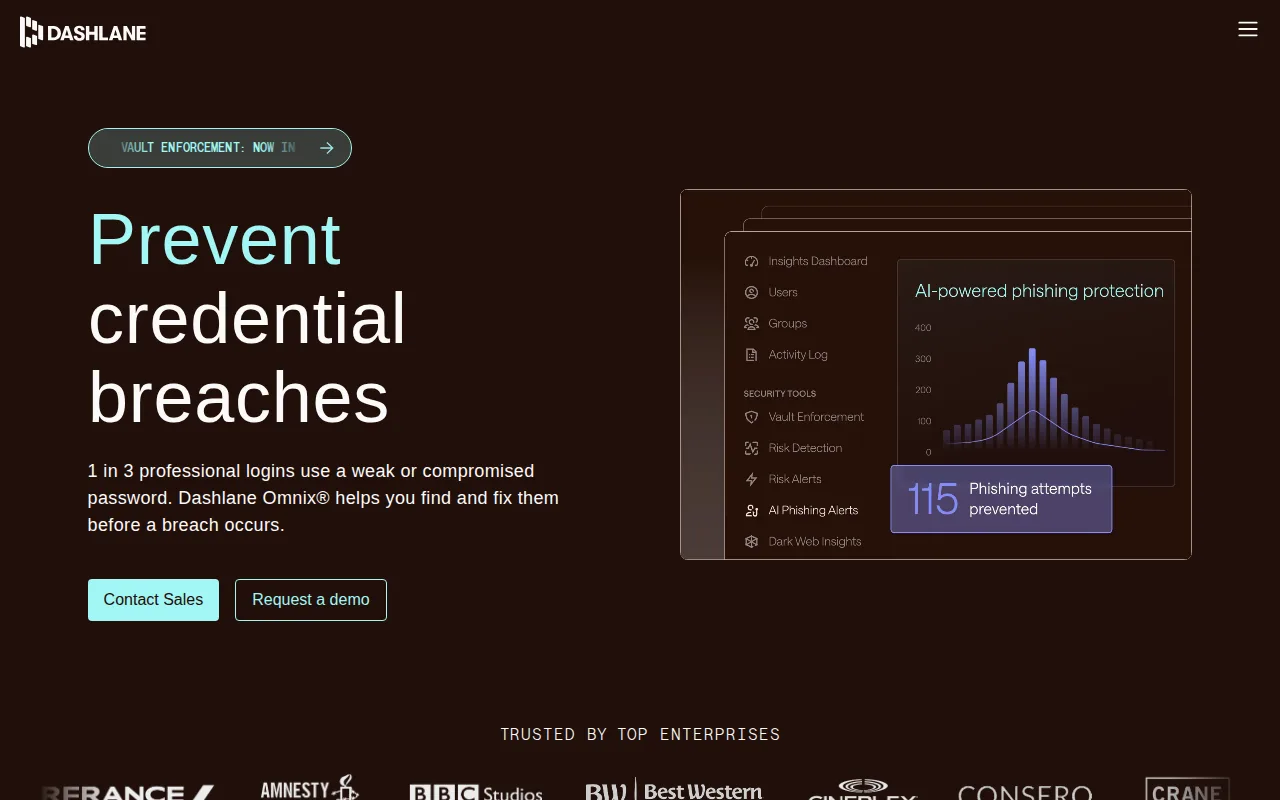Click the Amnesty logo
This screenshot has width=1280, height=800.
point(309,789)
